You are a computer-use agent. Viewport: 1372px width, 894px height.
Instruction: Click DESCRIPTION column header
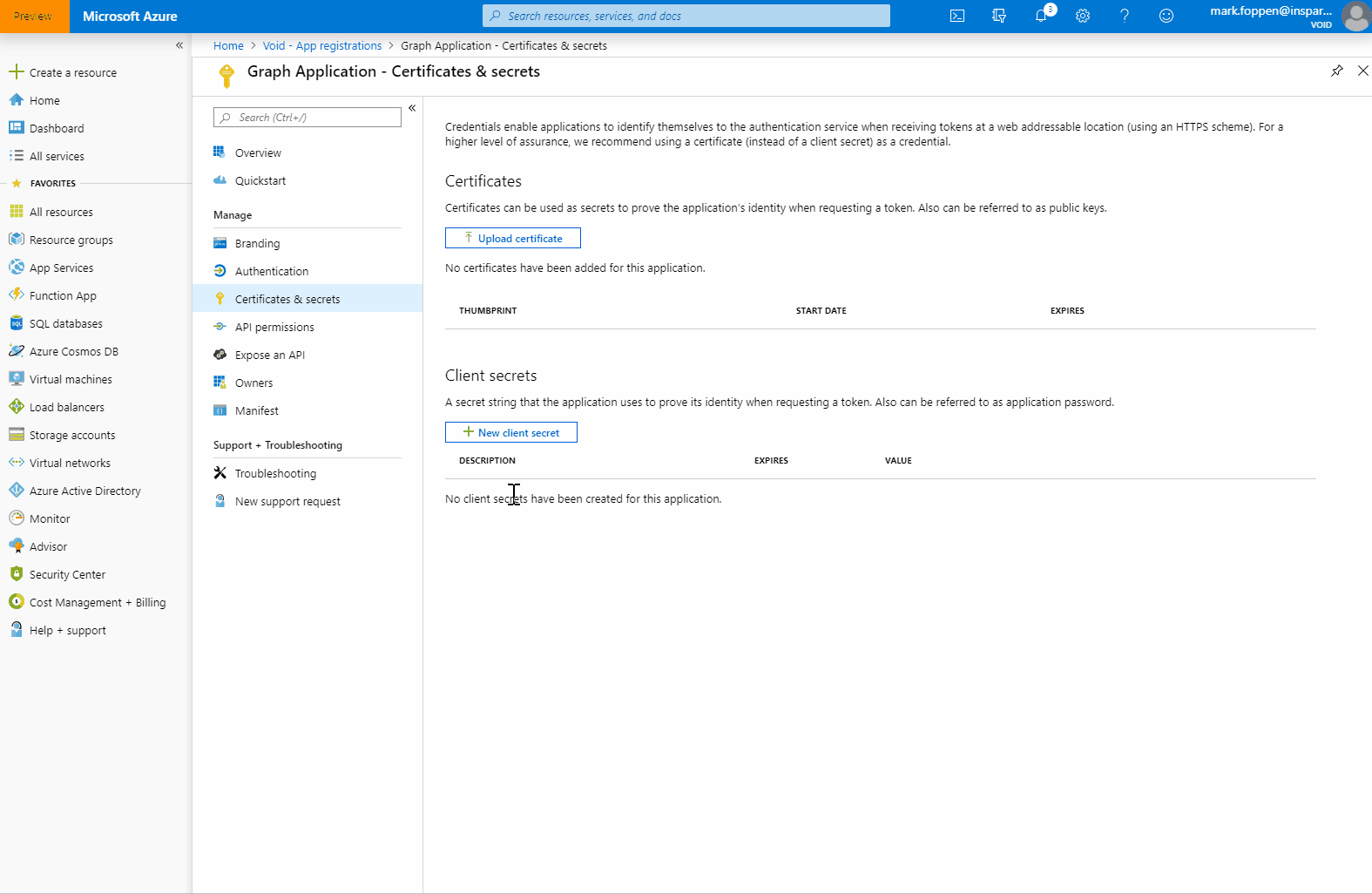click(x=487, y=460)
